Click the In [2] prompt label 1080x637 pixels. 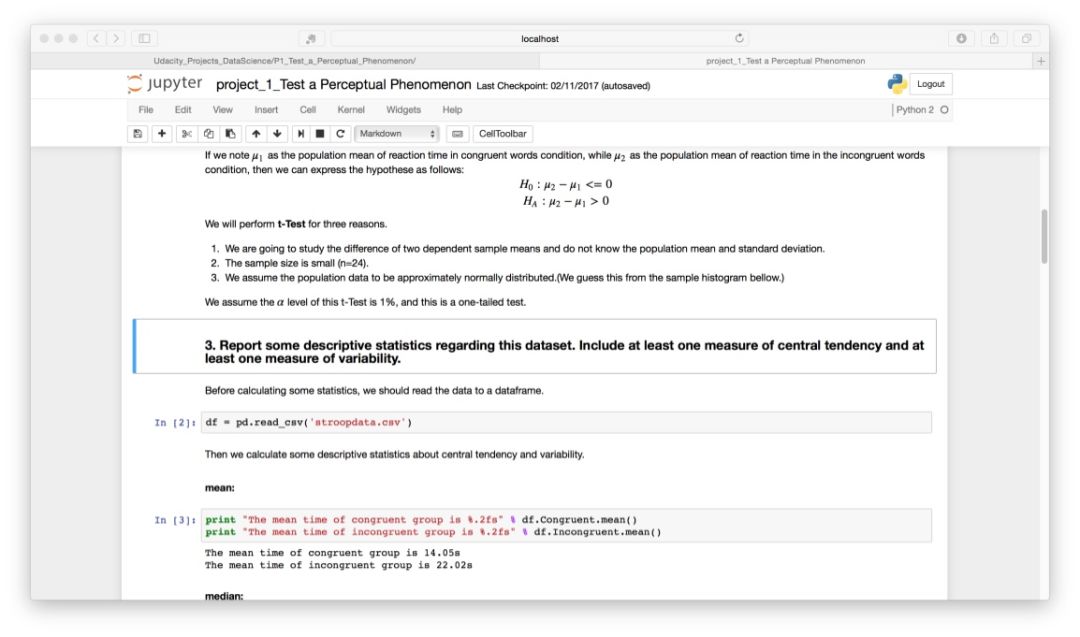pos(175,423)
